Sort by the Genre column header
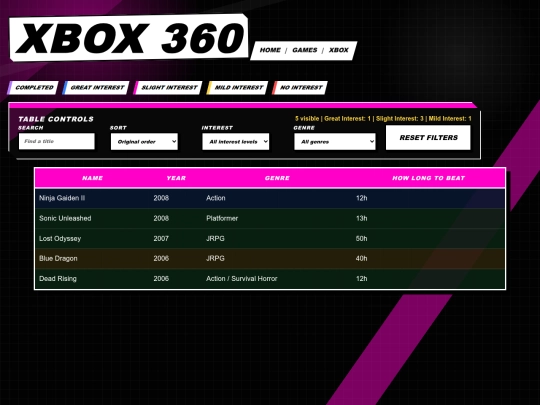Viewport: 540px width, 405px height. tap(277, 178)
